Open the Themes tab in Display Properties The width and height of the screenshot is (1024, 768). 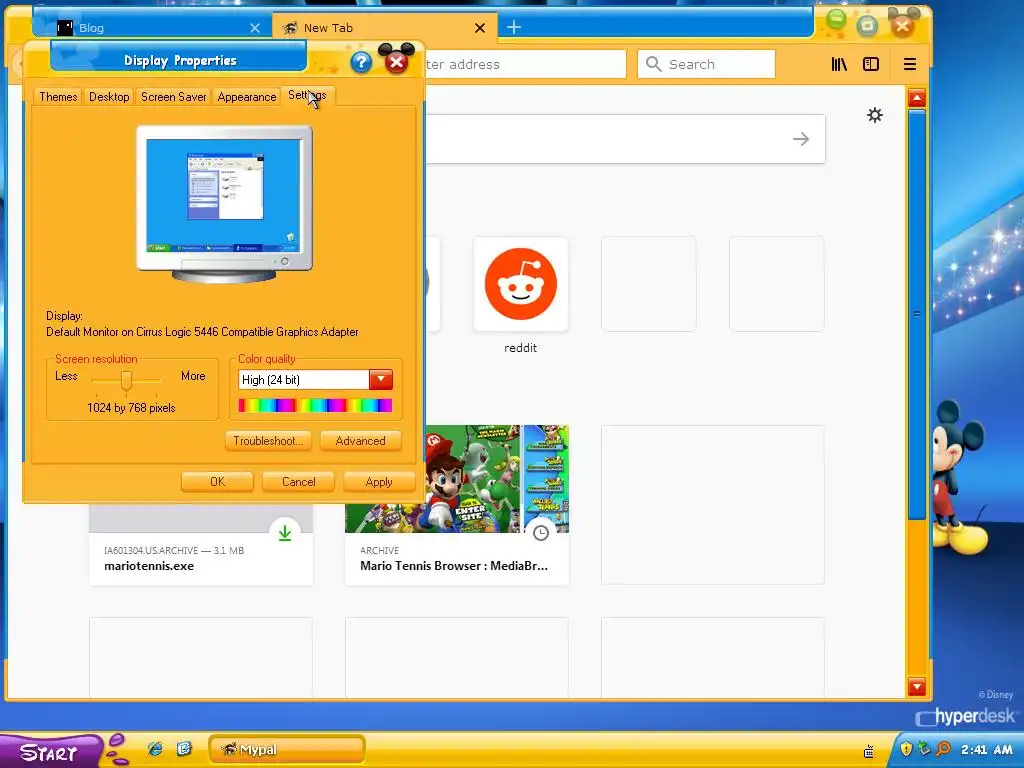[58, 97]
